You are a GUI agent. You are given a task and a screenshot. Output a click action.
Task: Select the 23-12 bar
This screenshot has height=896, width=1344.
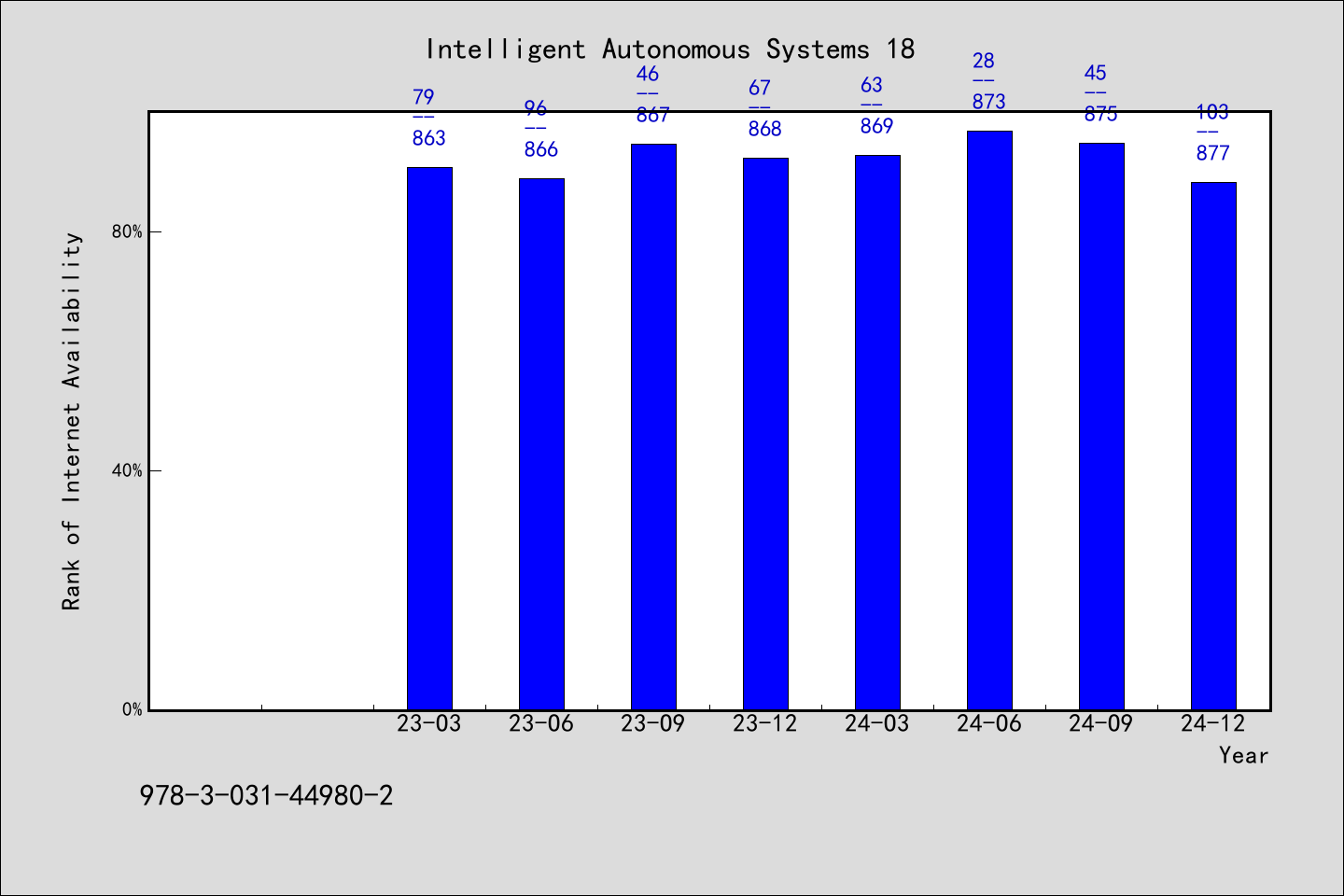coord(765,434)
